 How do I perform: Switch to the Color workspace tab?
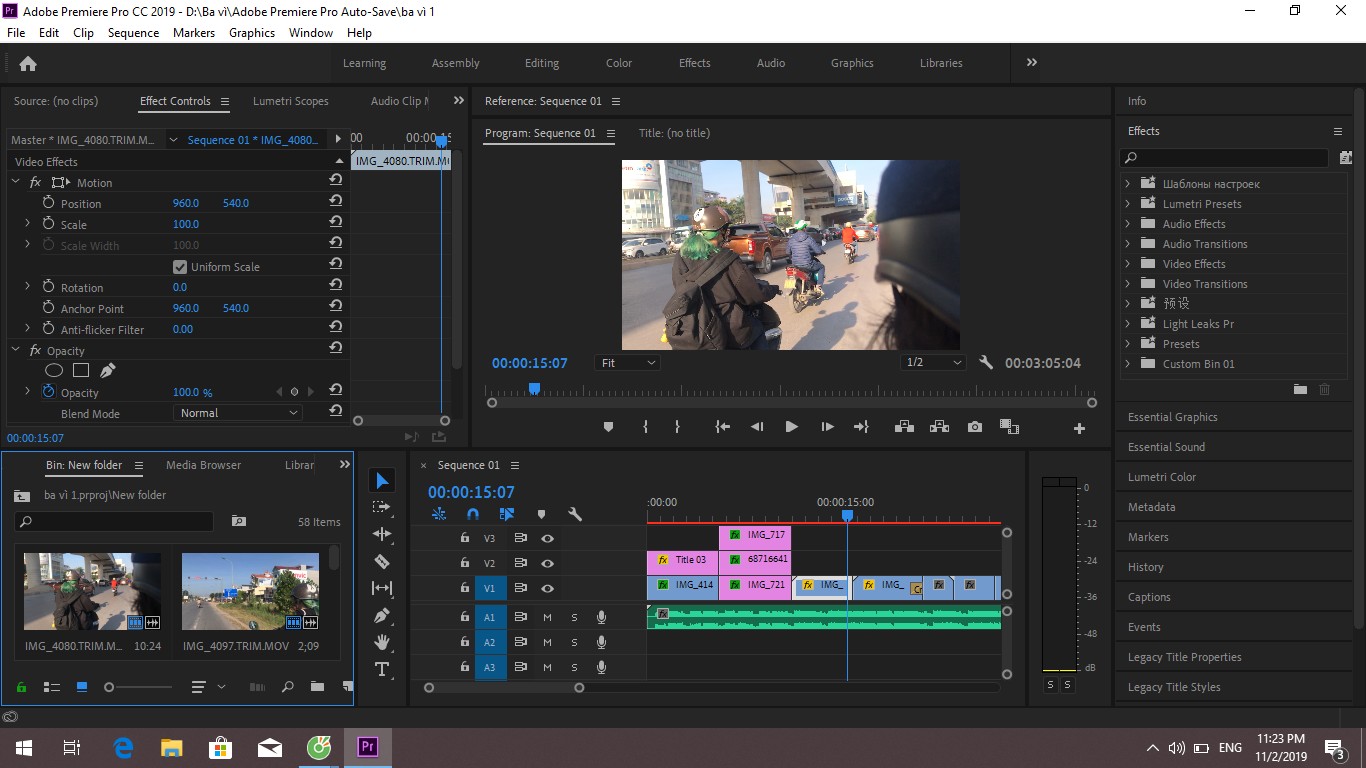(x=619, y=63)
